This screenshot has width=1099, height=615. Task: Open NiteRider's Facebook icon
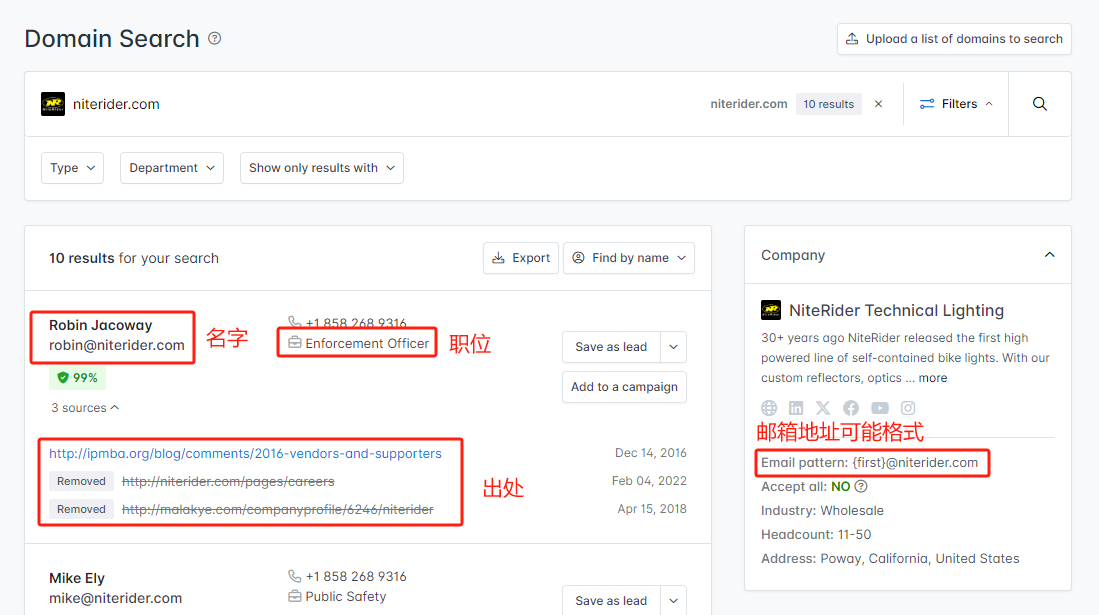(851, 407)
